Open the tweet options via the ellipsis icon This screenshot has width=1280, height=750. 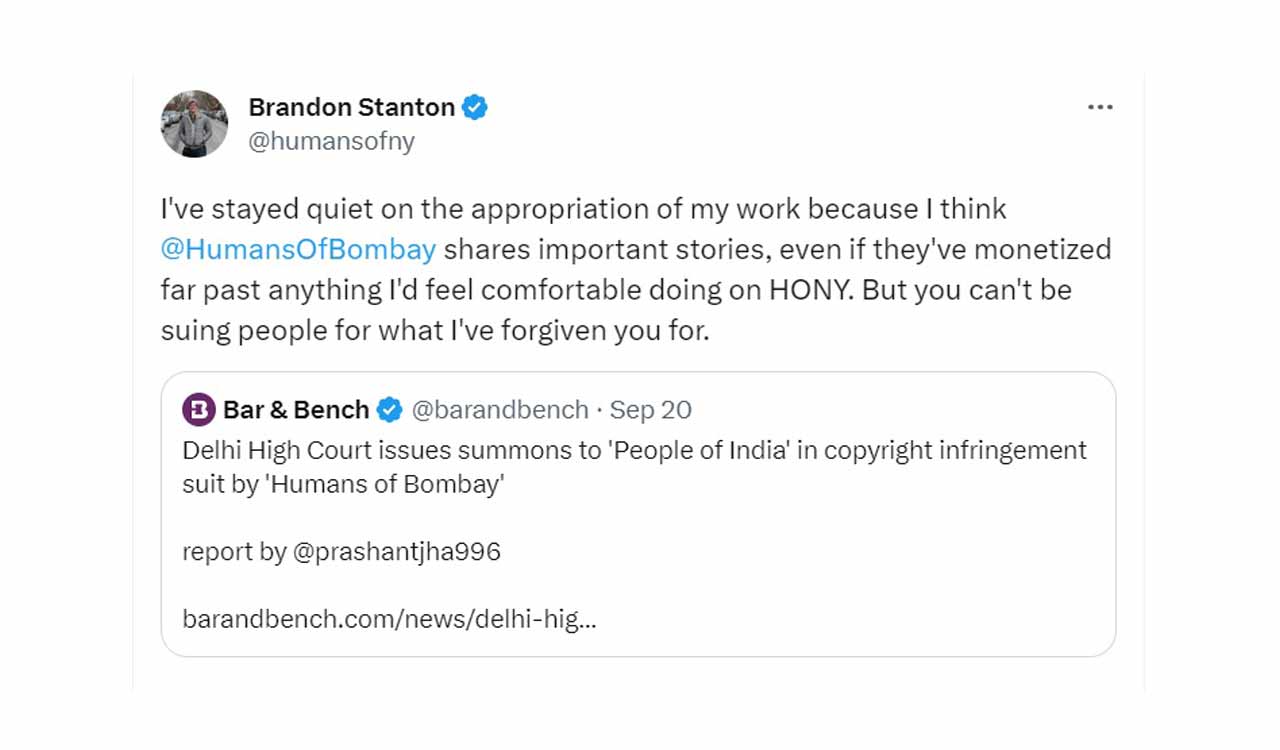1100,107
